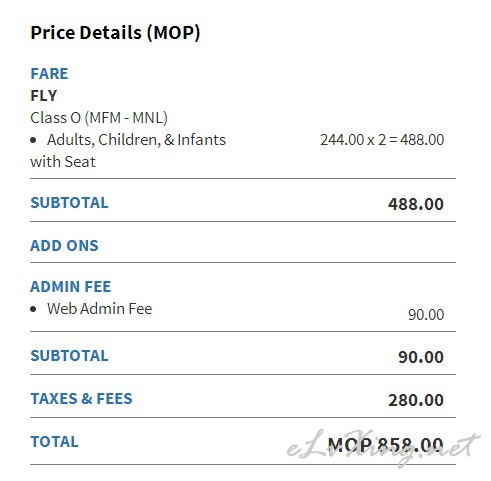
Task: Click Class O (MFM - MNL) route text
Action: click(99, 118)
